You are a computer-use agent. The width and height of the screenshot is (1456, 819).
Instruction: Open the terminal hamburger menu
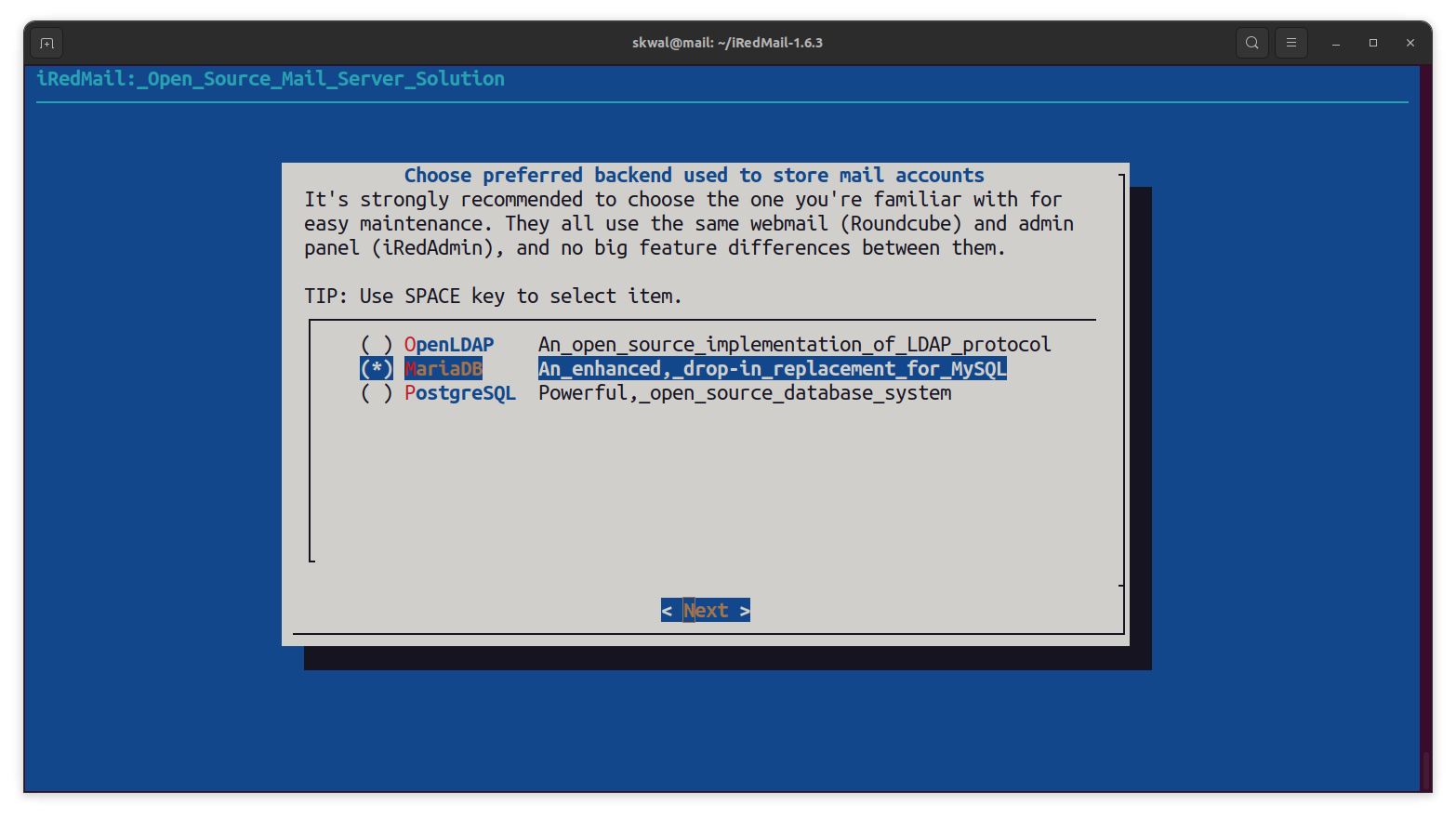1291,43
